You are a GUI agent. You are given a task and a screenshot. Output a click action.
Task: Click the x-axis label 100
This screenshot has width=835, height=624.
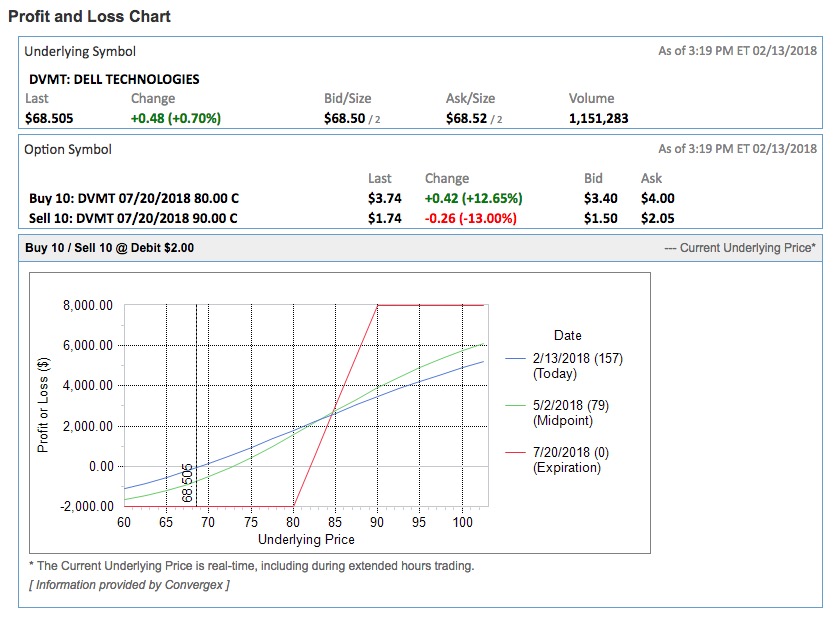point(462,522)
